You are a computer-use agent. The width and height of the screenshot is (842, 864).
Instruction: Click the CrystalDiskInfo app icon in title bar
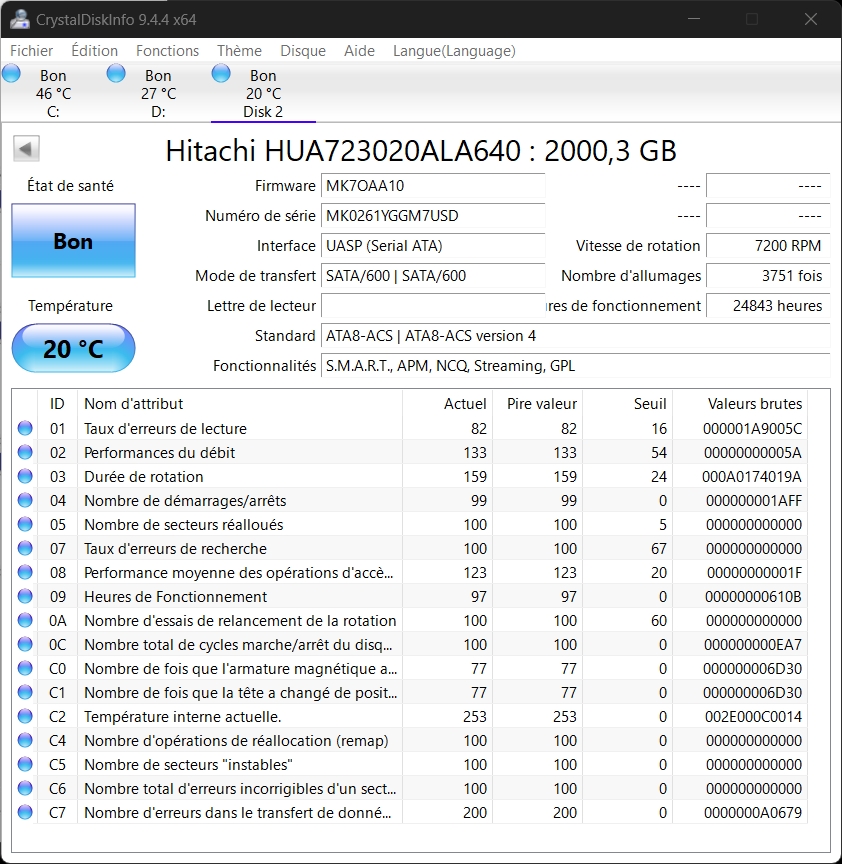click(18, 19)
